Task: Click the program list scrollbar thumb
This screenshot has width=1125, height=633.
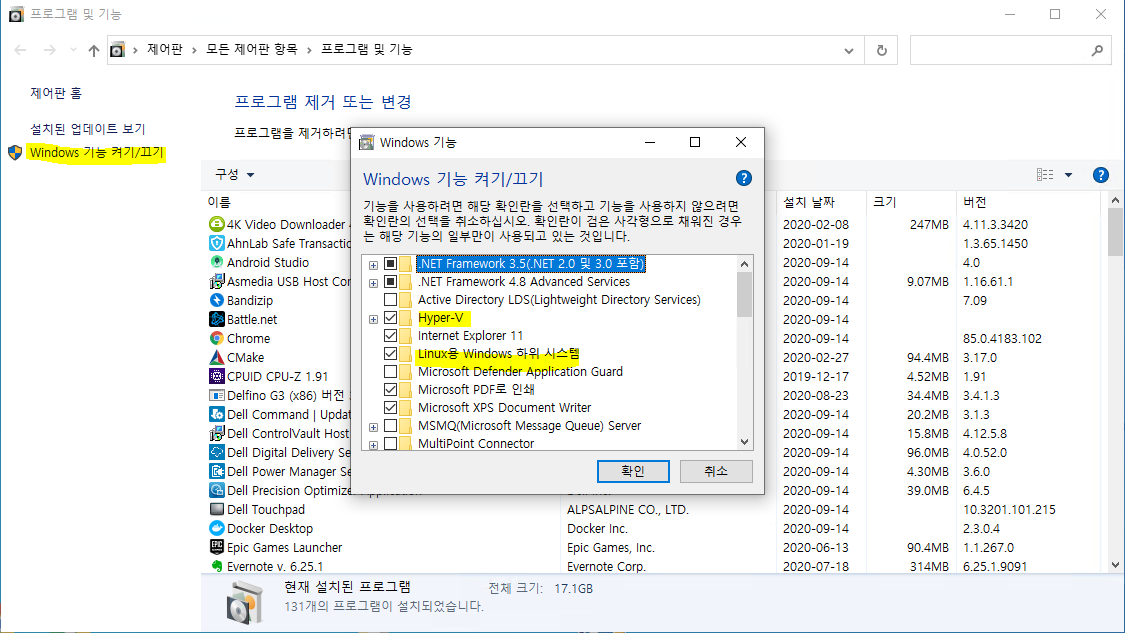Action: [x=1115, y=232]
